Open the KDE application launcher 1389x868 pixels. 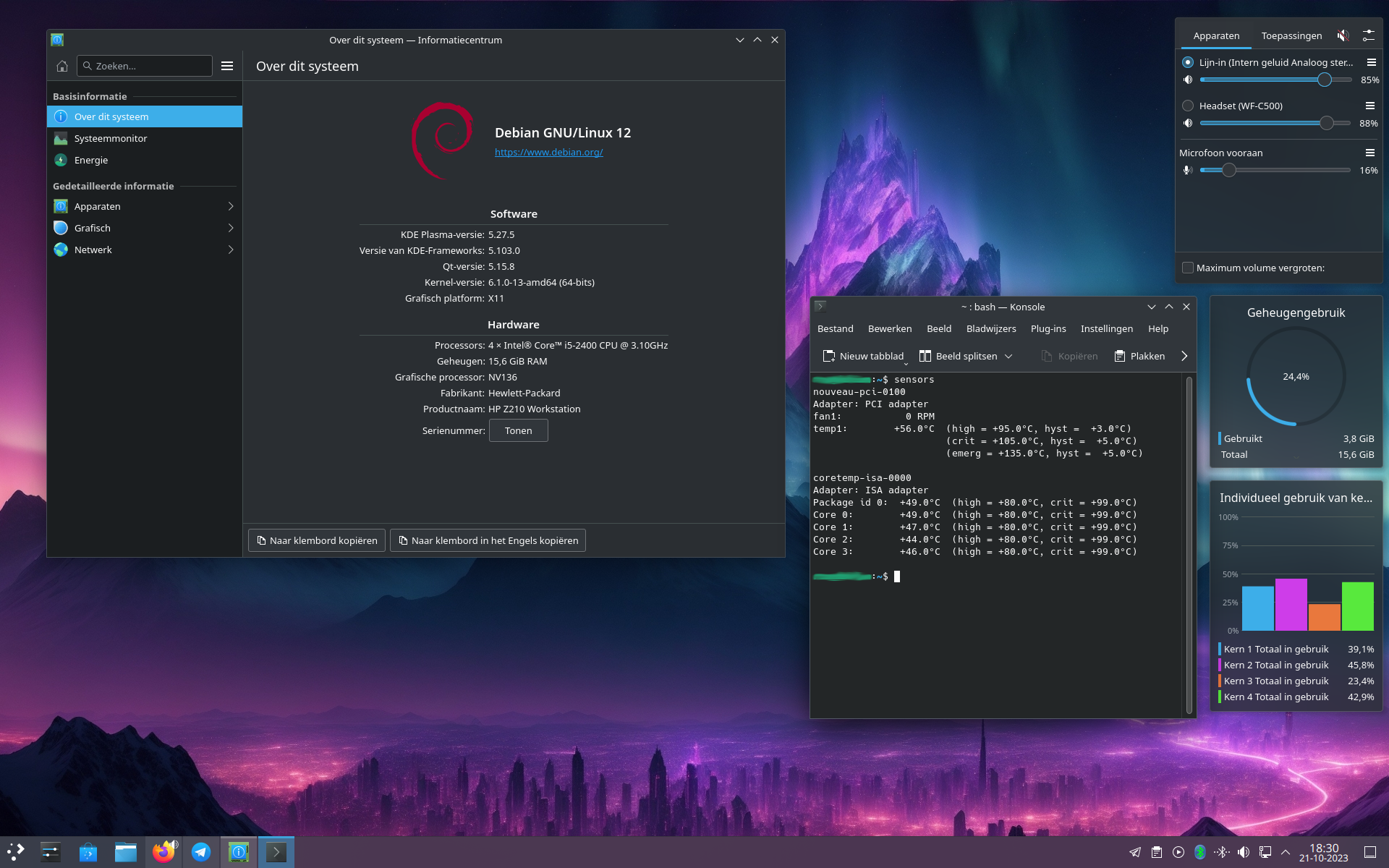[16, 852]
